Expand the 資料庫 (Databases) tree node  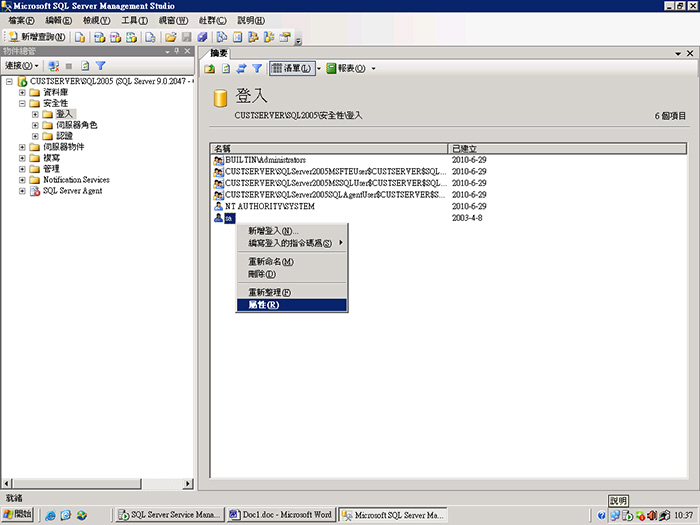click(x=22, y=92)
